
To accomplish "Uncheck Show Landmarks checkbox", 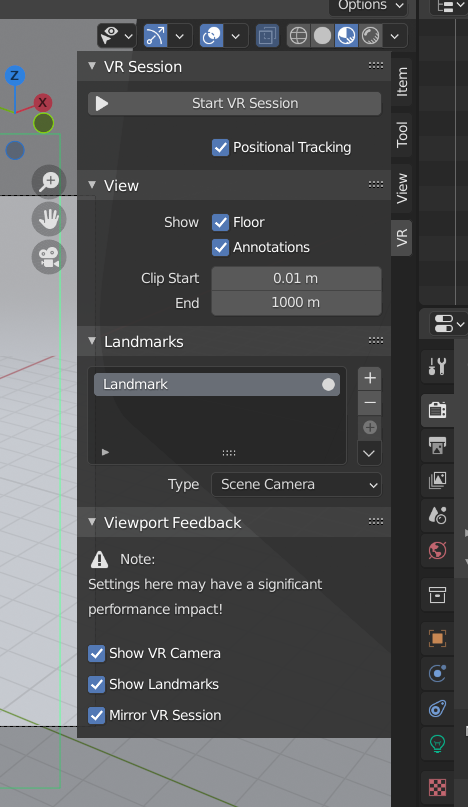I will [96, 685].
